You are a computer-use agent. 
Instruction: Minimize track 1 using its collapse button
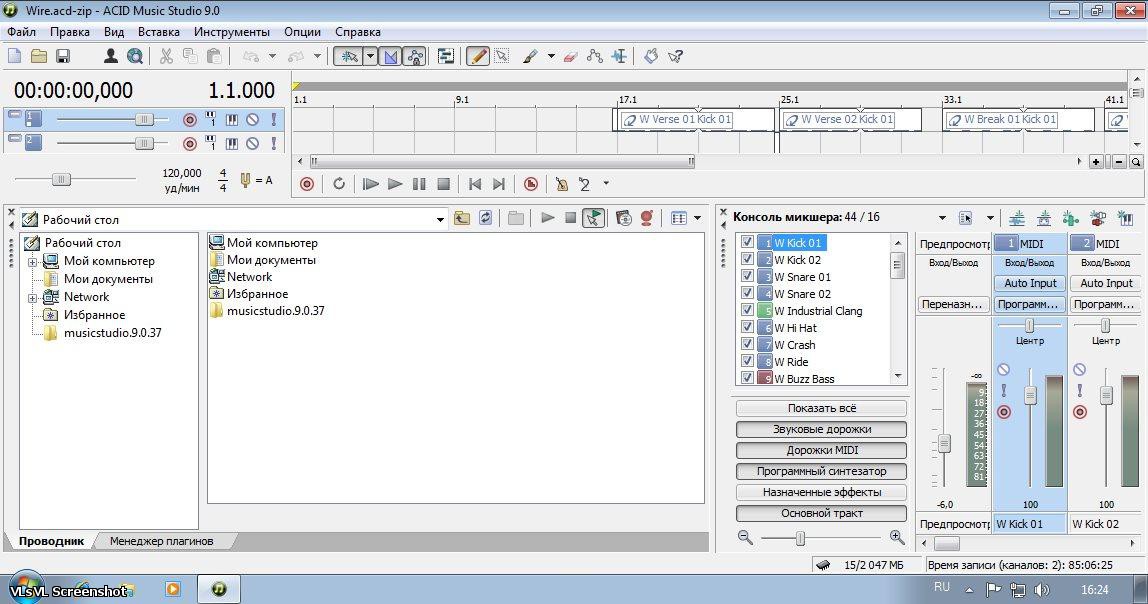(x=14, y=114)
